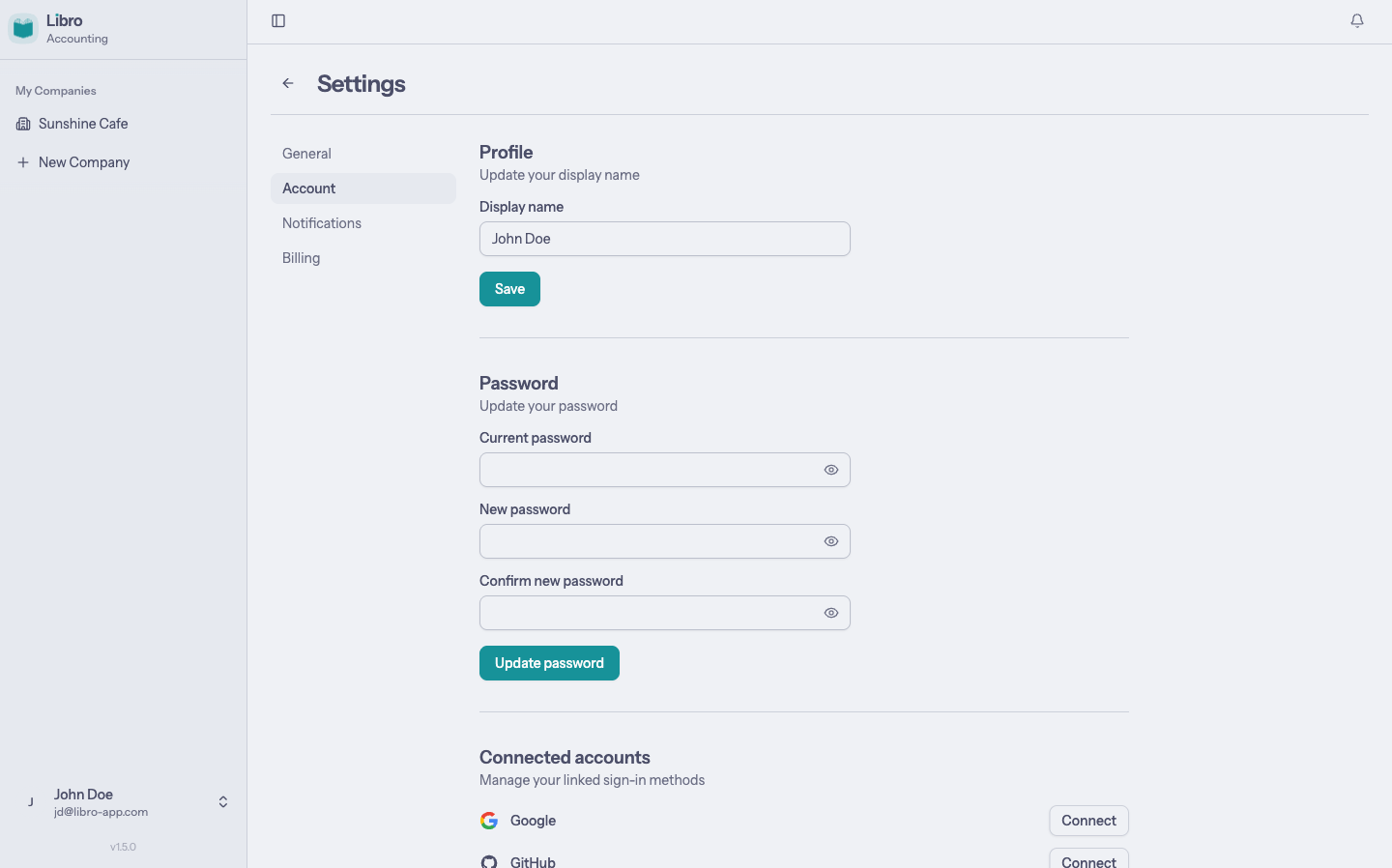The height and width of the screenshot is (868, 1392).
Task: Show the confirm new password value
Action: tap(830, 613)
